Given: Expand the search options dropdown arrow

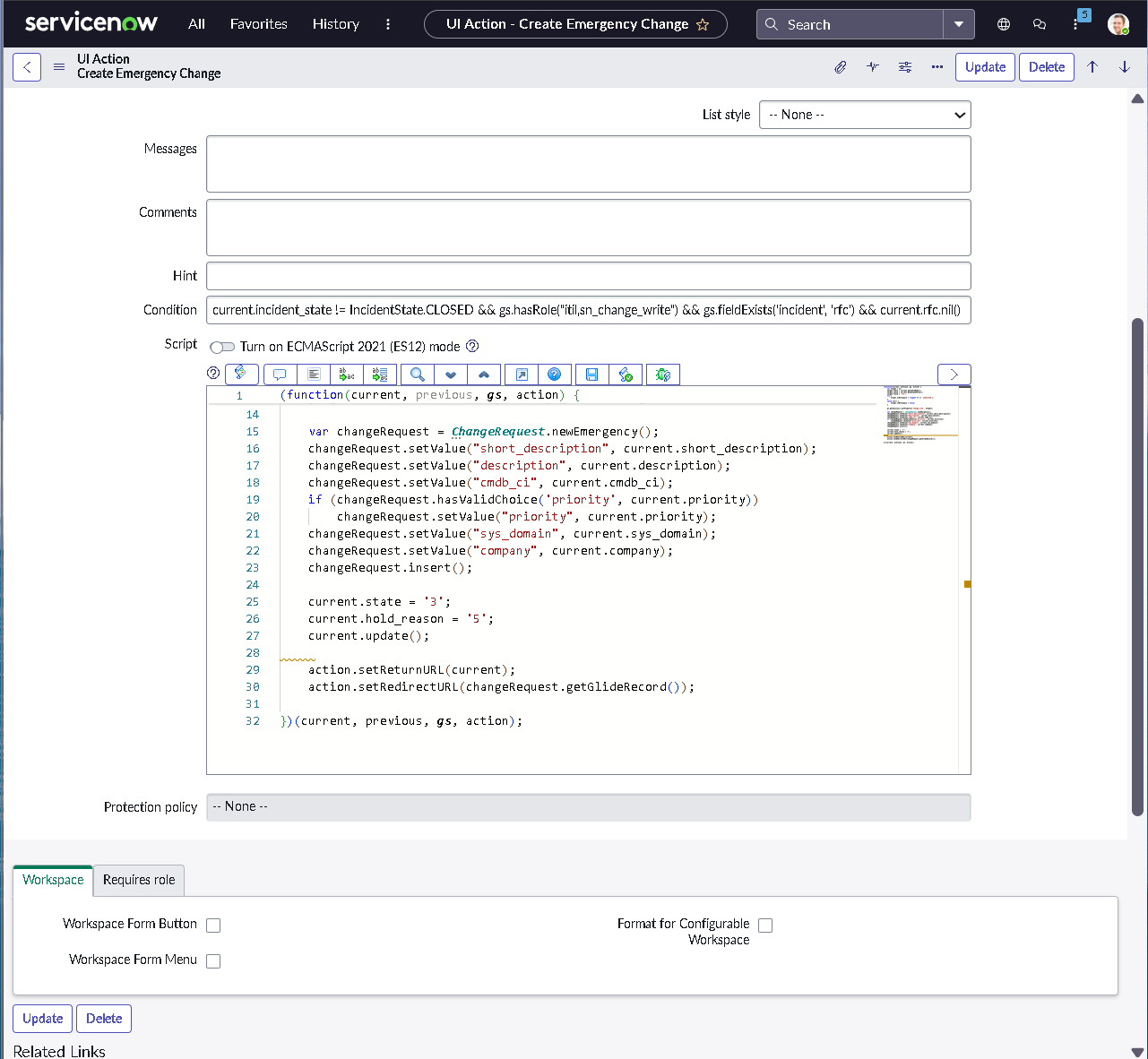Looking at the screenshot, I should [959, 24].
